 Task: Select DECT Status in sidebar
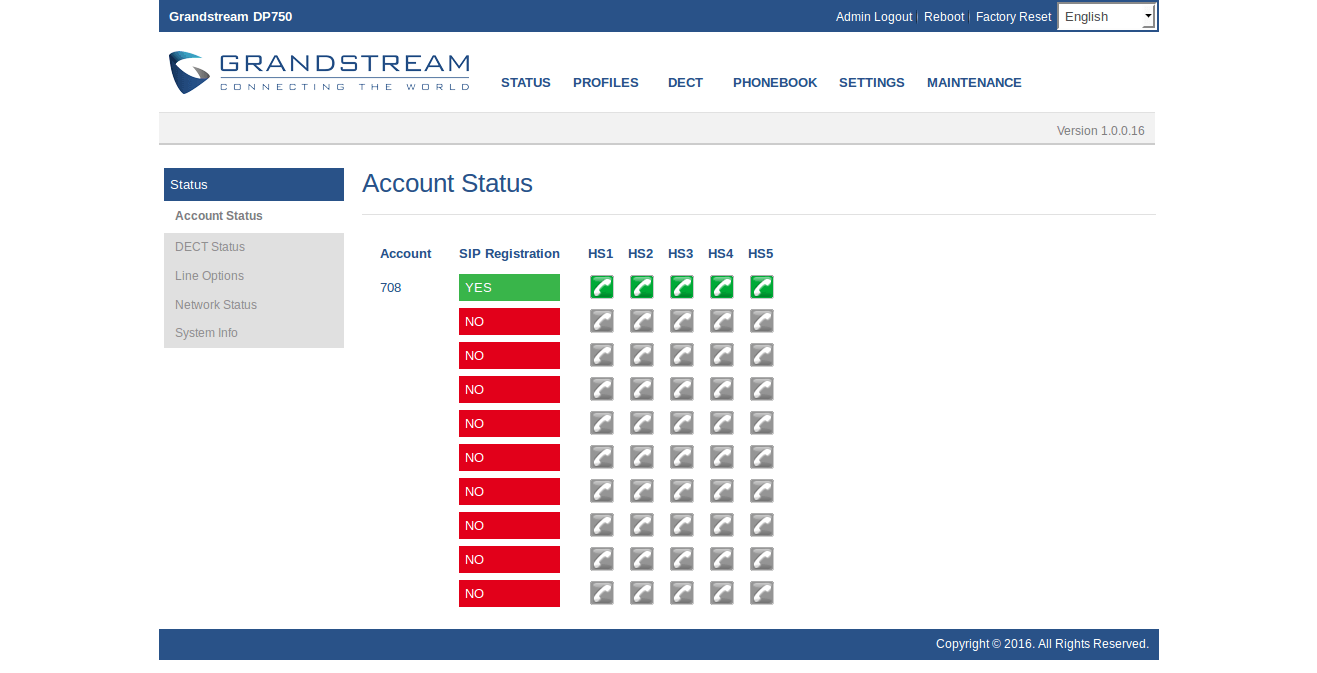[x=210, y=247]
